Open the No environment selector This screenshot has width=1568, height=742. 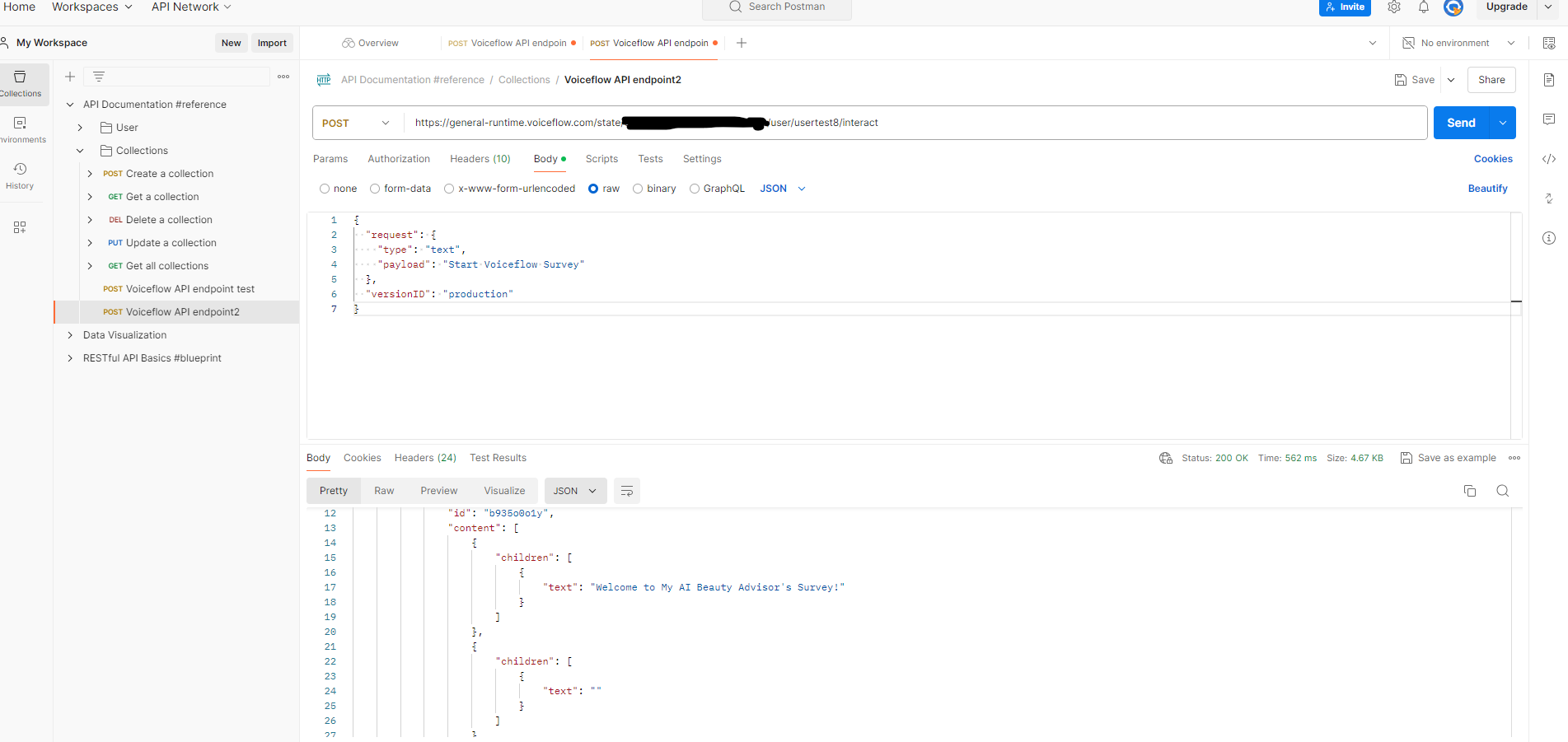pyautogui.click(x=1458, y=43)
